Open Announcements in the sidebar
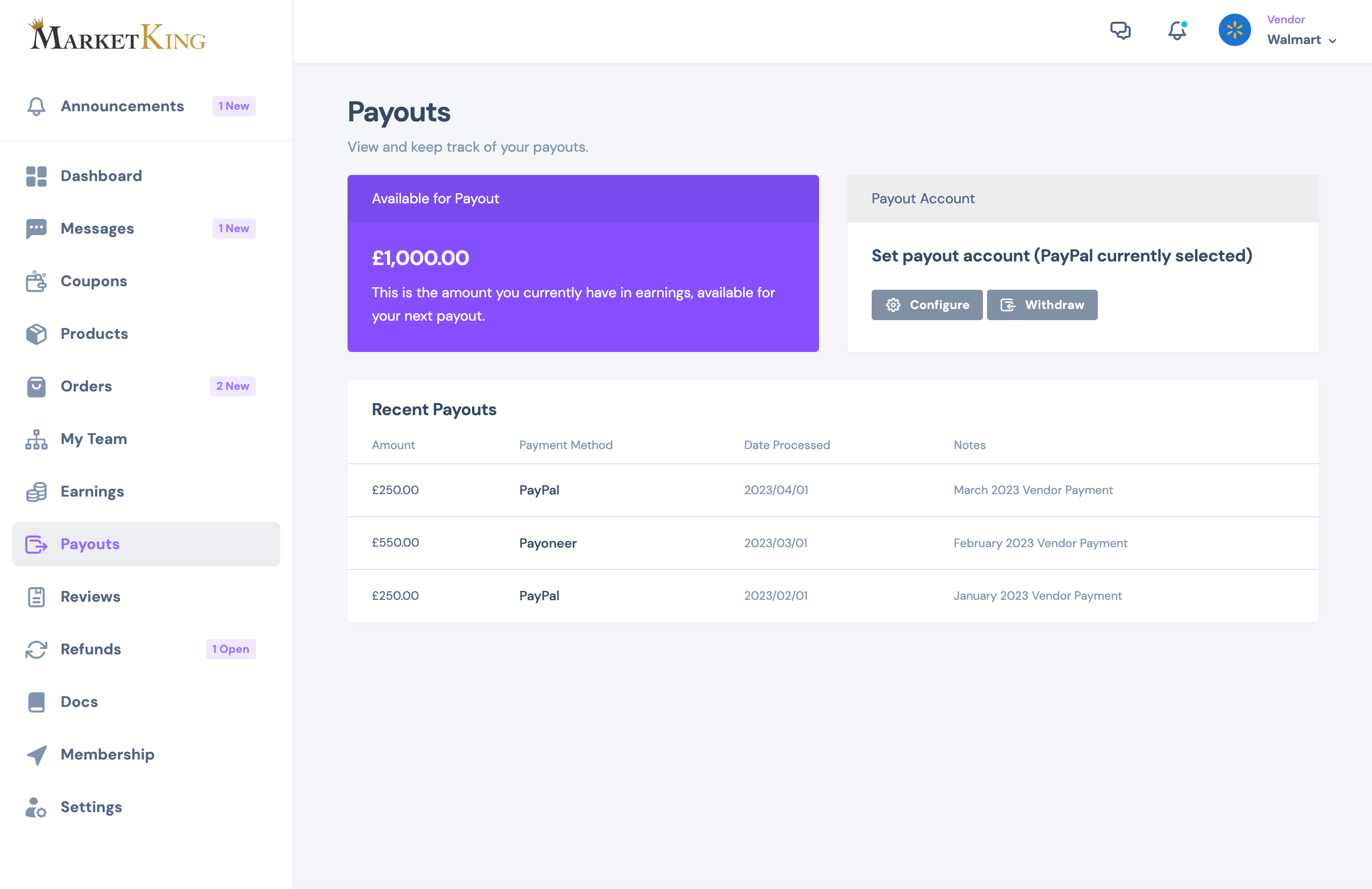1372x889 pixels. tap(122, 106)
